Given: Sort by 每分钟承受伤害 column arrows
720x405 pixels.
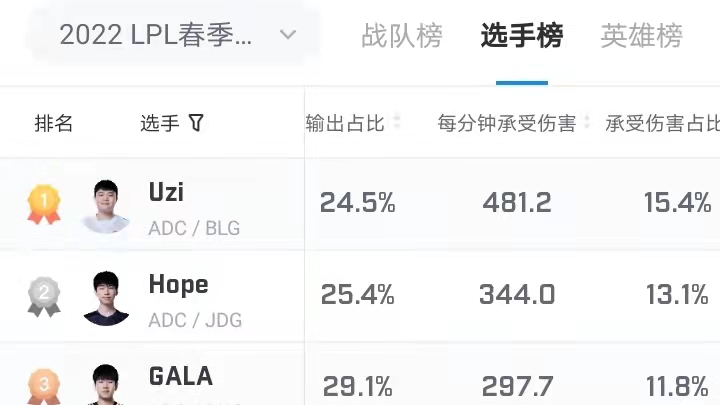Looking at the screenshot, I should (586, 122).
